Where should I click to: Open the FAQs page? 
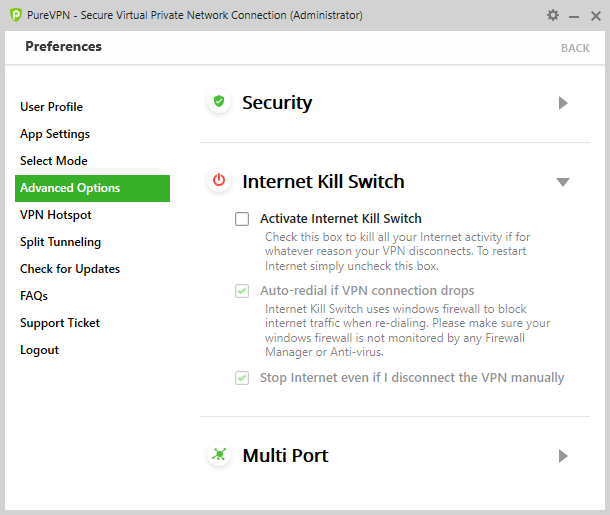pyautogui.click(x=34, y=296)
